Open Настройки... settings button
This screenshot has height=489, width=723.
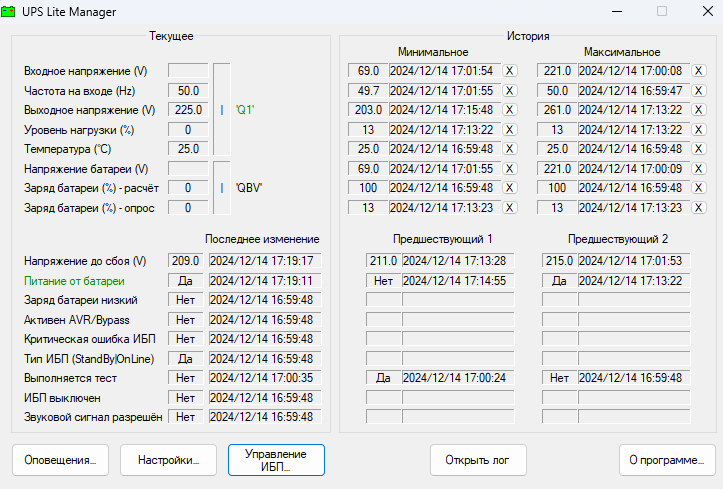tap(168, 461)
